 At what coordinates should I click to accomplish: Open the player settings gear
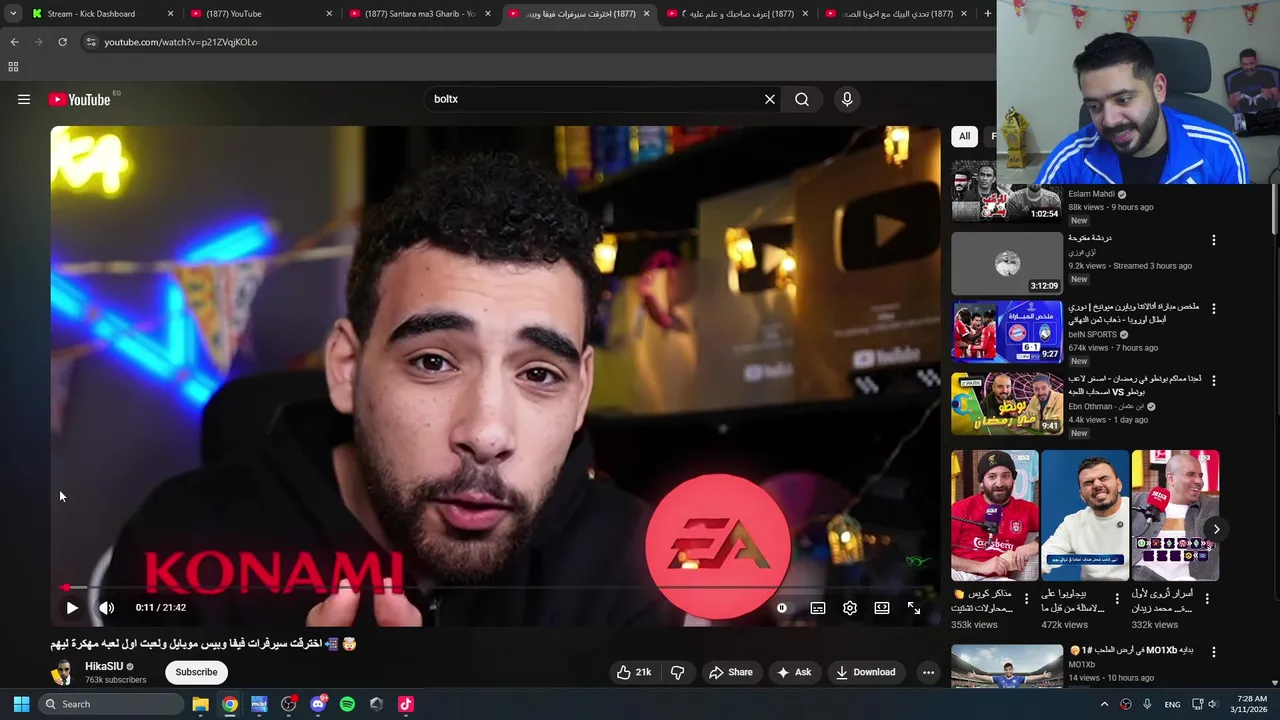click(850, 607)
